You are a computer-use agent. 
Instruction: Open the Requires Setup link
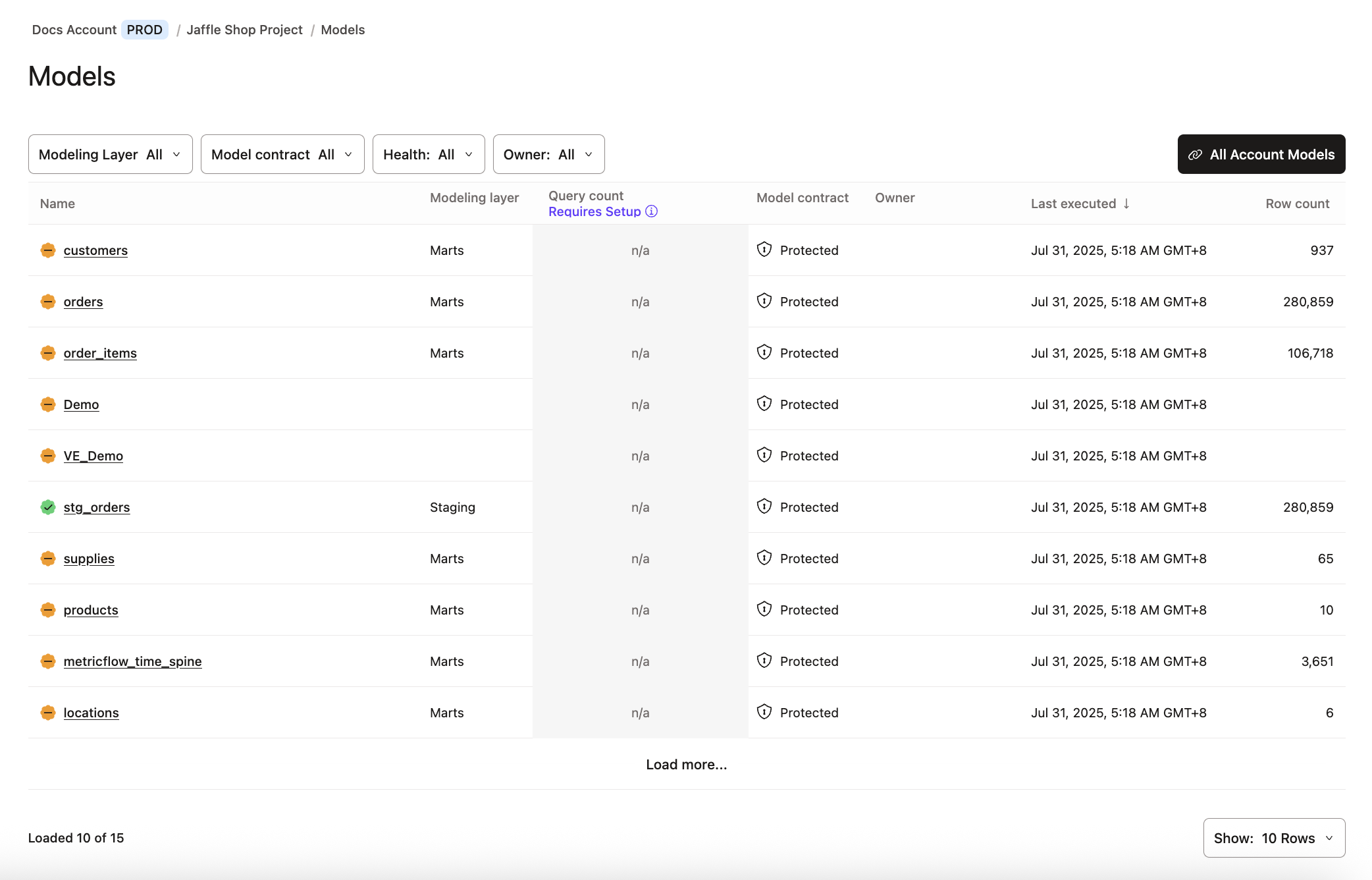[x=594, y=211]
